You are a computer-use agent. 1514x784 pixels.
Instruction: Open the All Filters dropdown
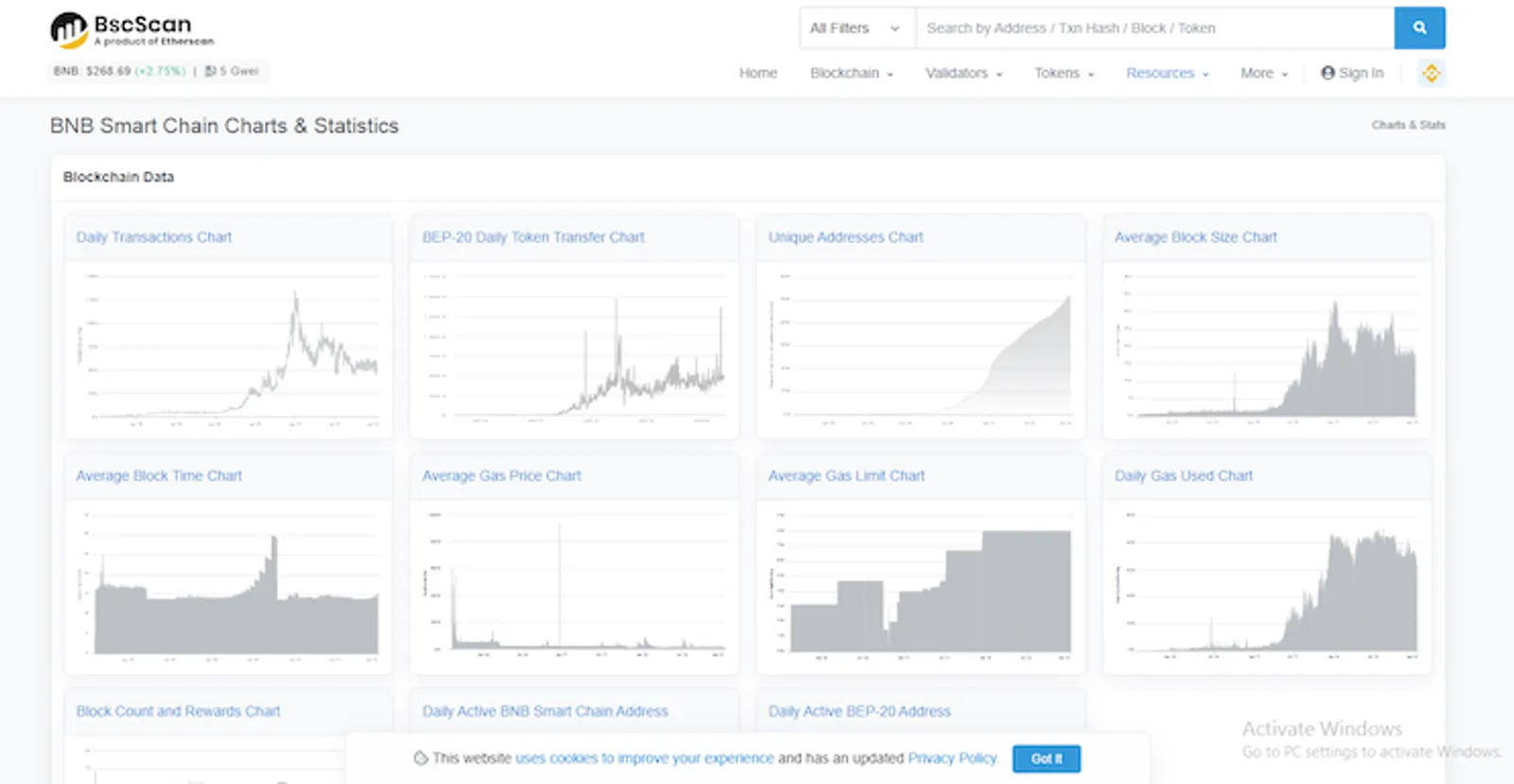[x=857, y=28]
